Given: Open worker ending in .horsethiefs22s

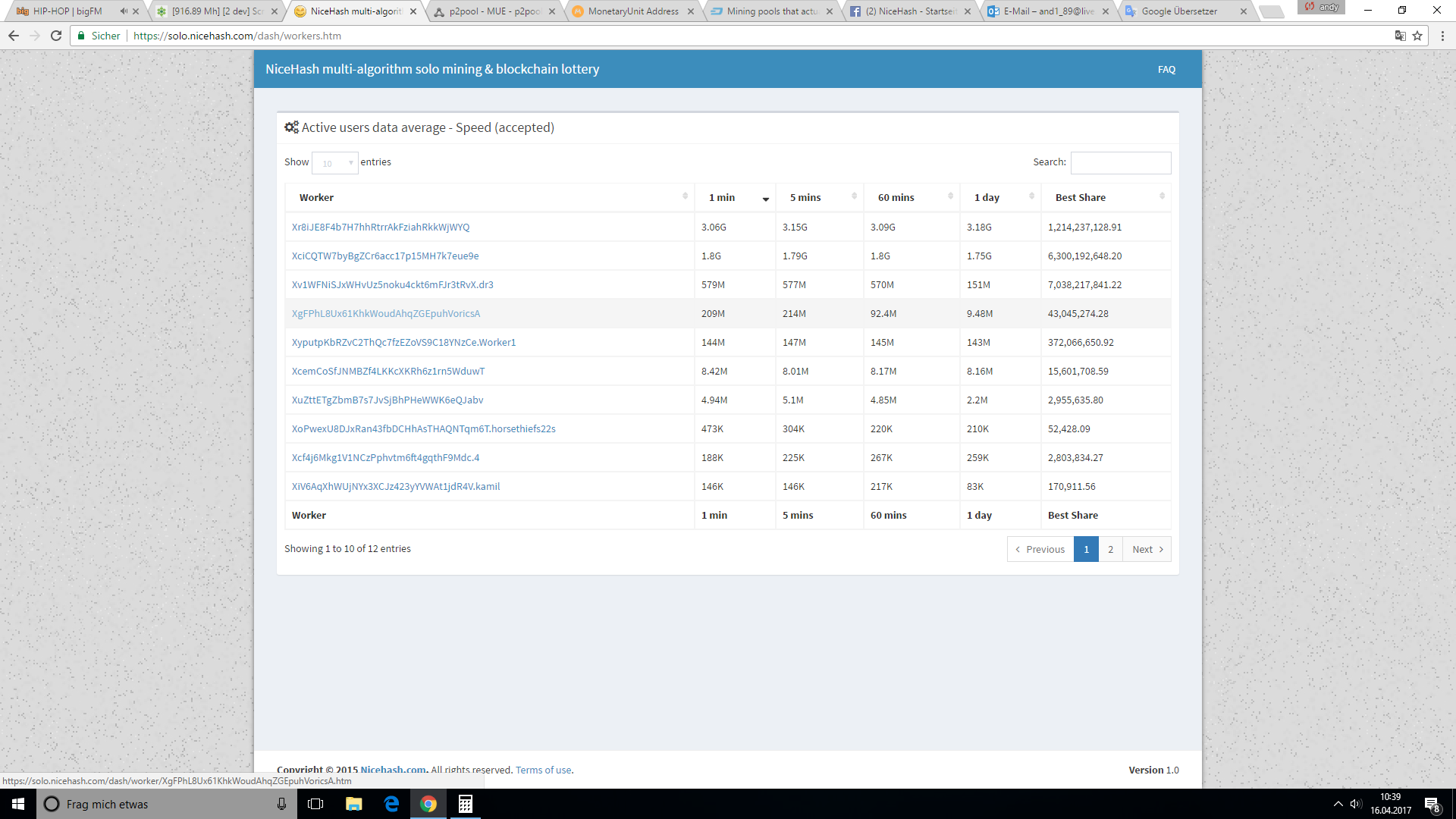Looking at the screenshot, I should click(424, 428).
